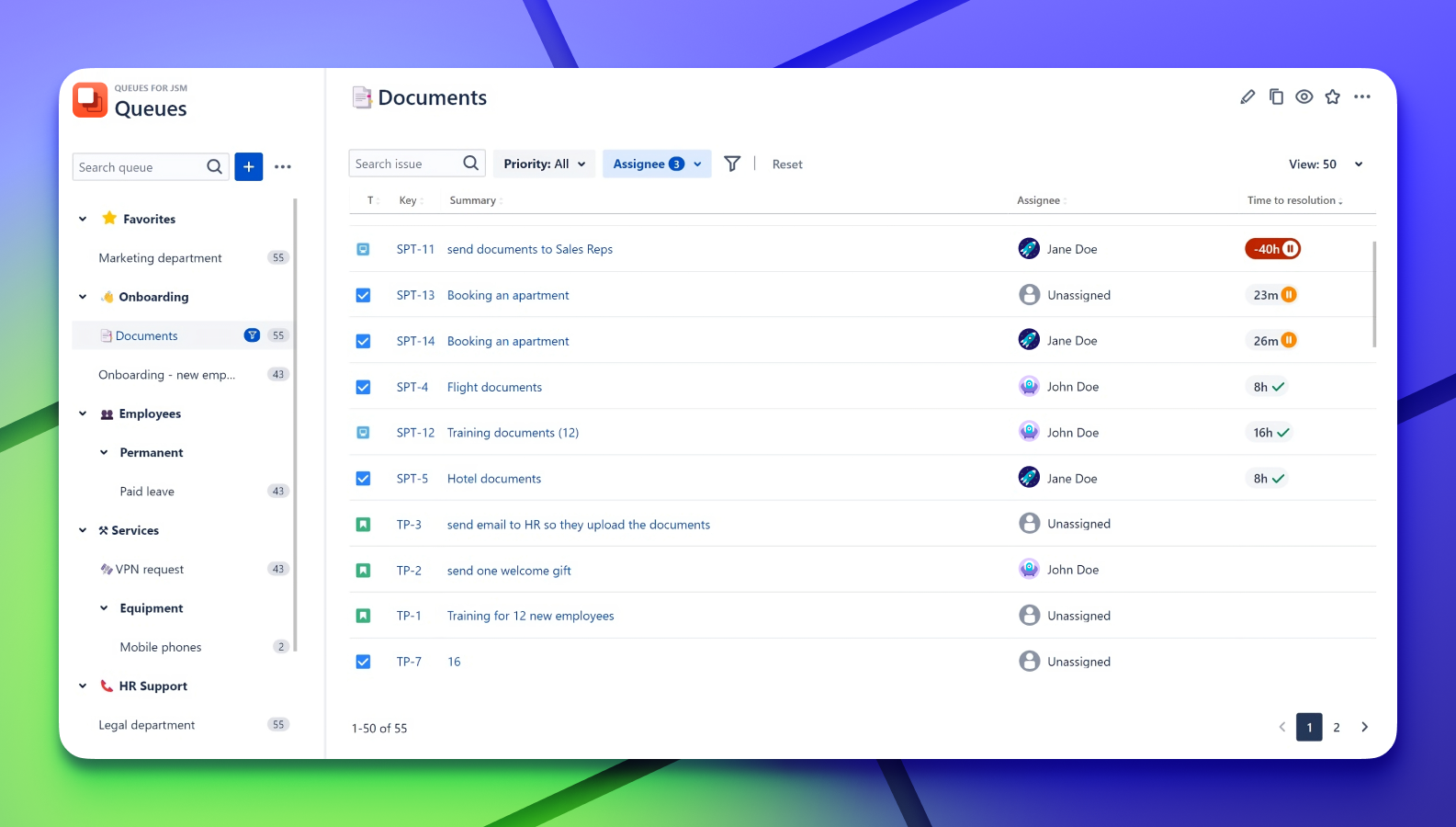Screen dimensions: 1456x827
Task: Click the funnel filter icon
Action: [x=732, y=164]
